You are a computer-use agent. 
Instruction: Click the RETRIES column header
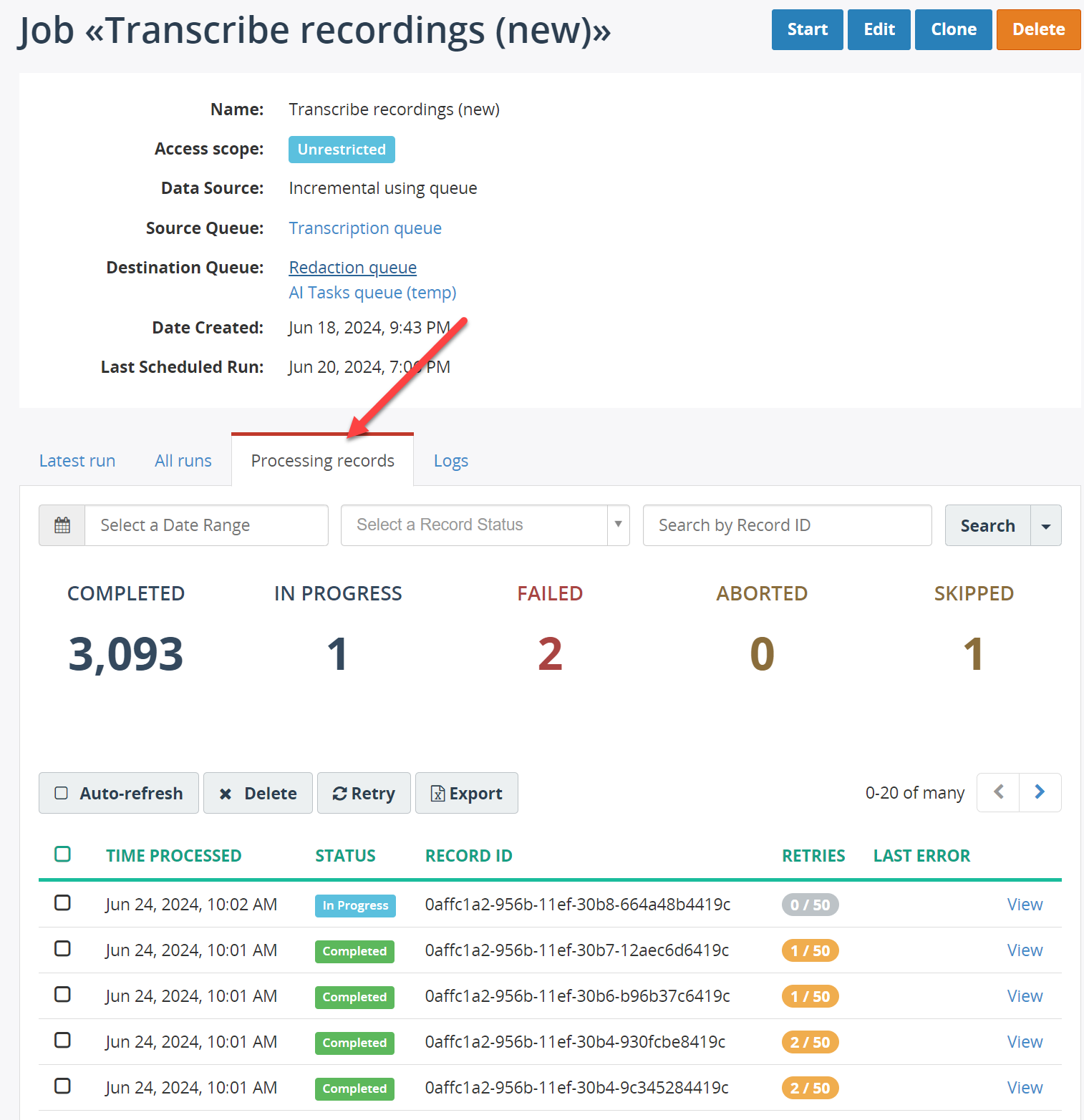click(813, 856)
